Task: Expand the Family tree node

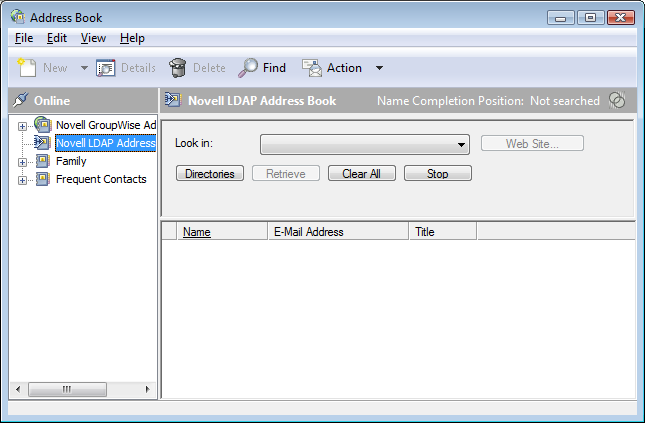Action: pos(22,162)
